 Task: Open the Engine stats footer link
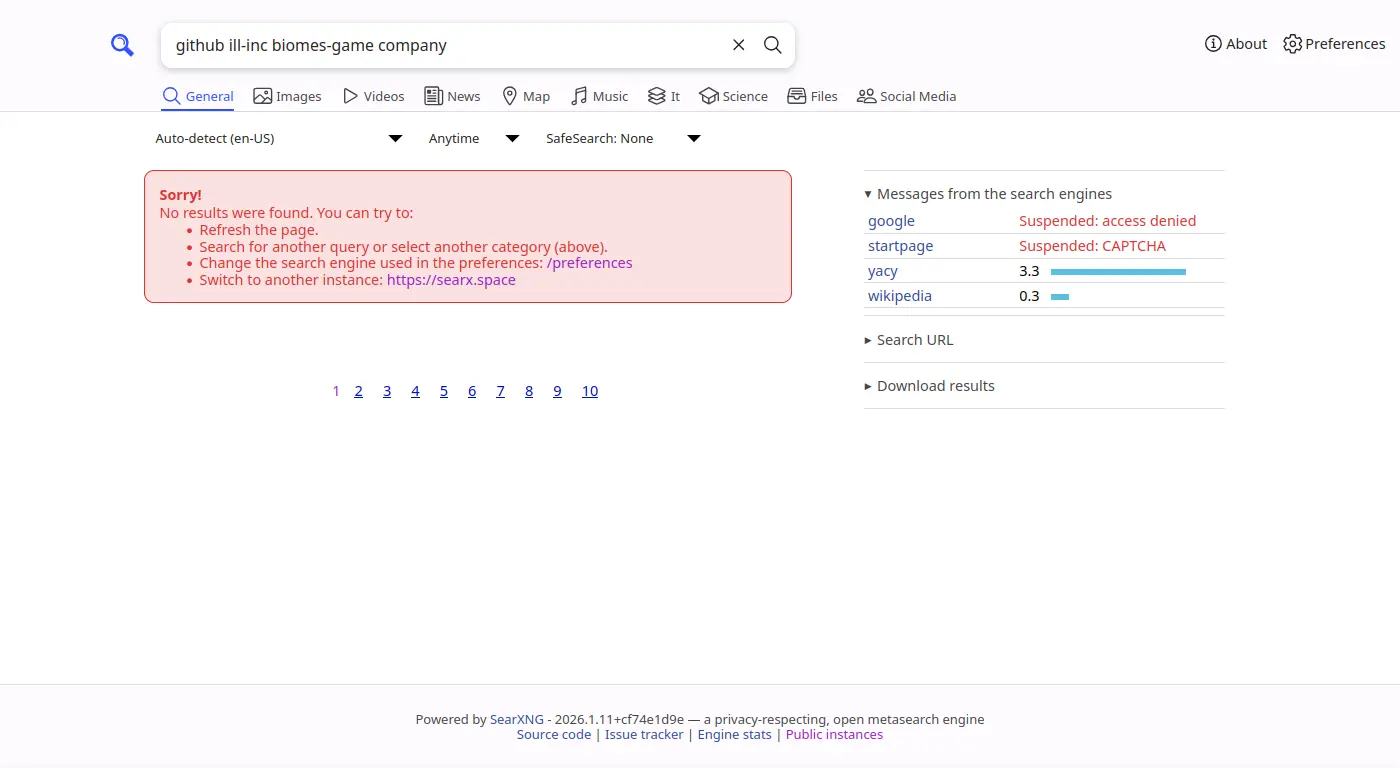point(735,735)
